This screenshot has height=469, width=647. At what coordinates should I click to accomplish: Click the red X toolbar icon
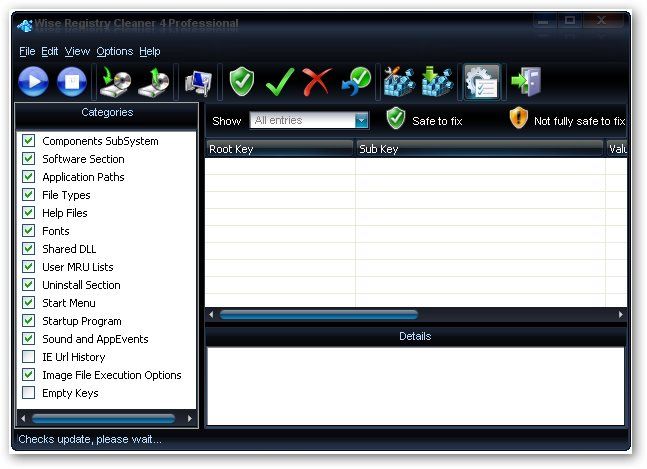click(x=317, y=82)
